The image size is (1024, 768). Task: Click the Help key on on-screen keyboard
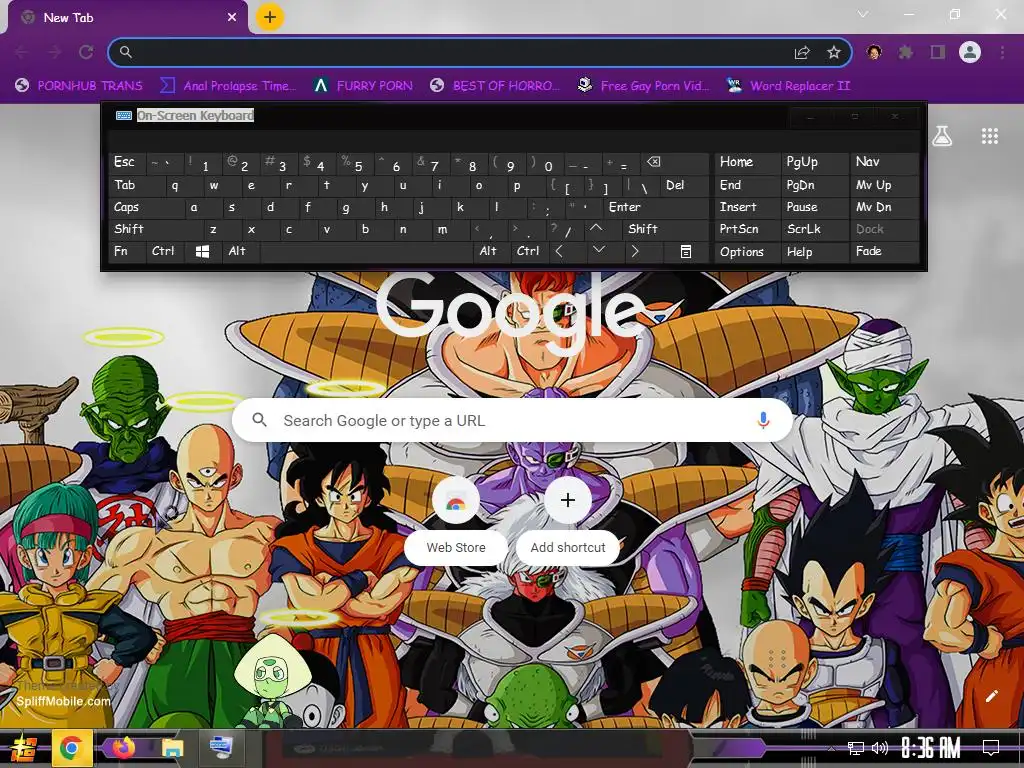(815, 251)
